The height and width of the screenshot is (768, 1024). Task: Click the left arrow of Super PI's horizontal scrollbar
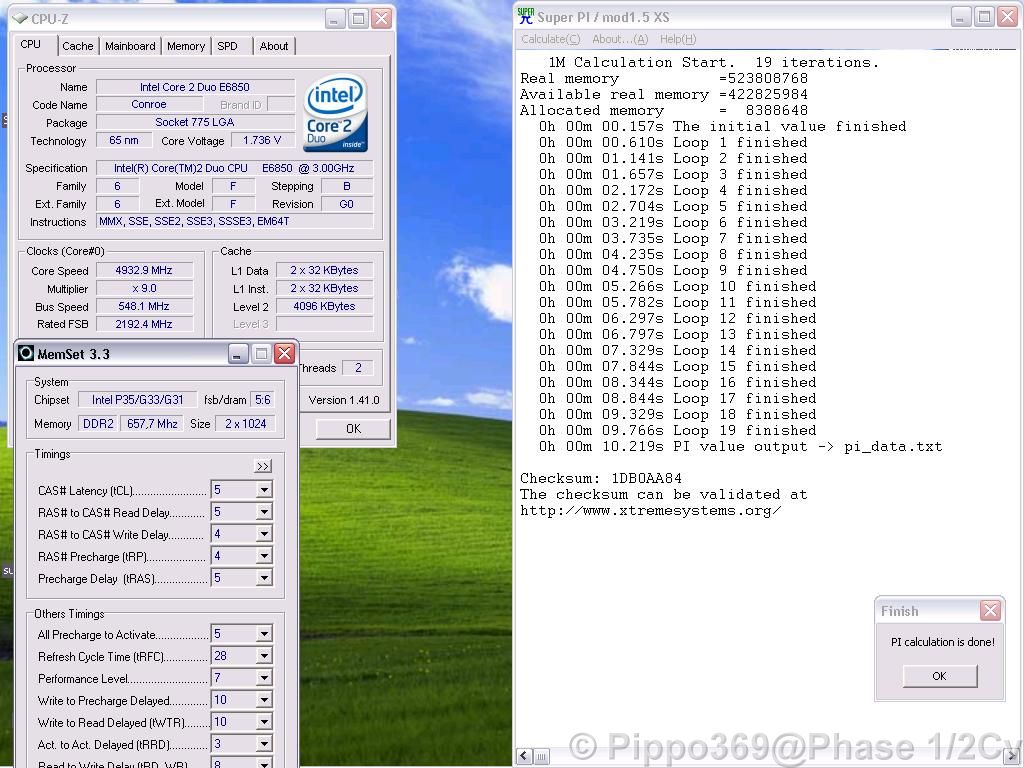click(x=524, y=756)
